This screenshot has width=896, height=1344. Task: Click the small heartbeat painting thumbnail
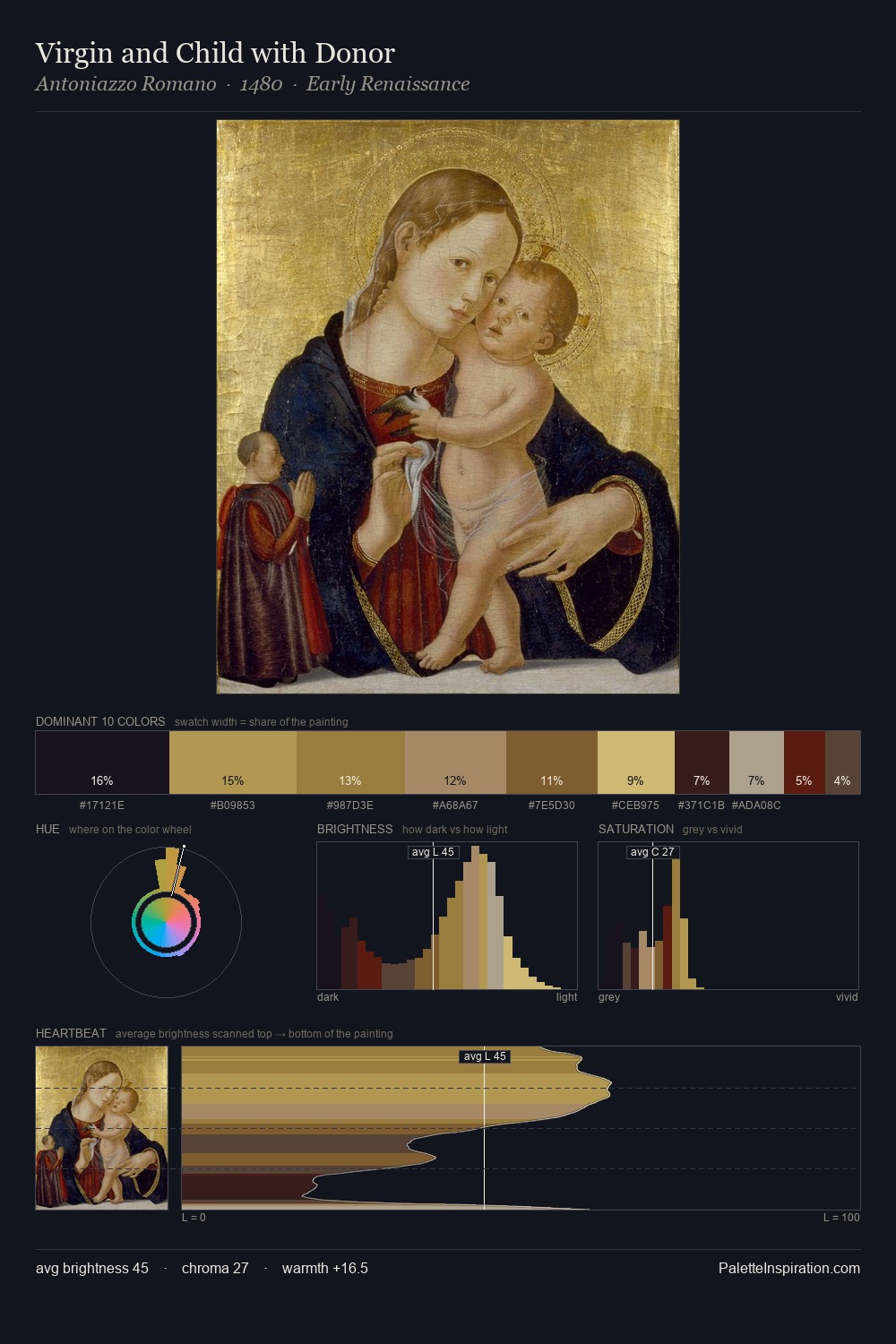101,1128
